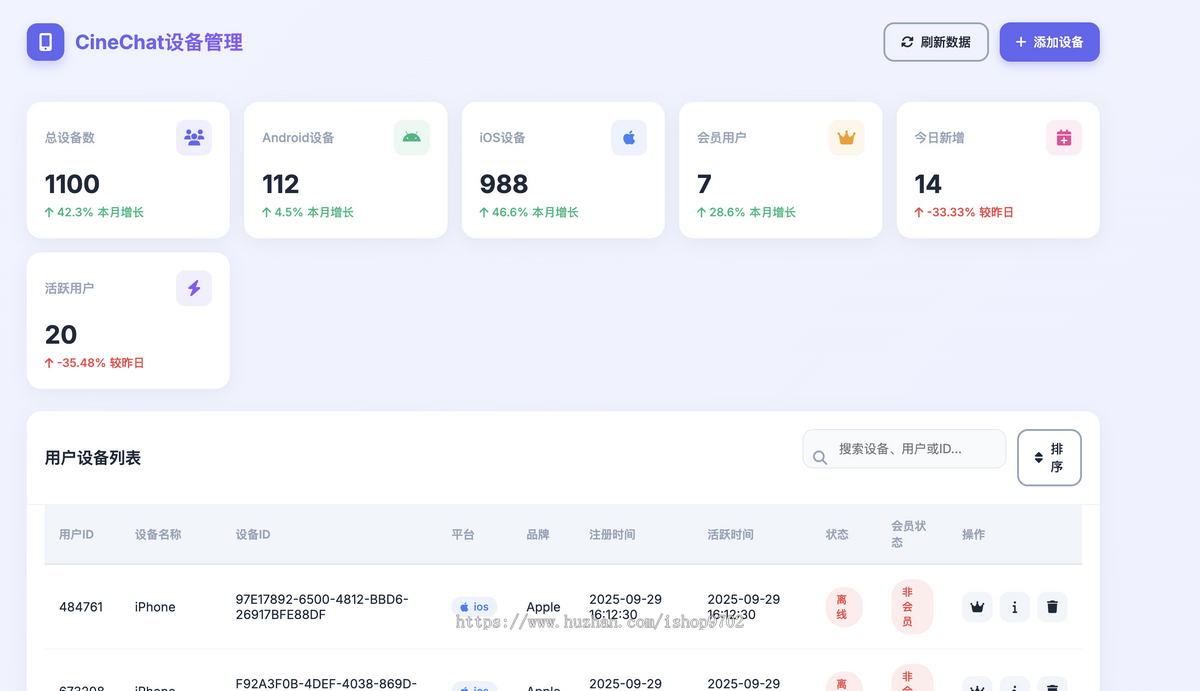
Task: Click the 42.3% monthly growth text
Action: point(94,212)
